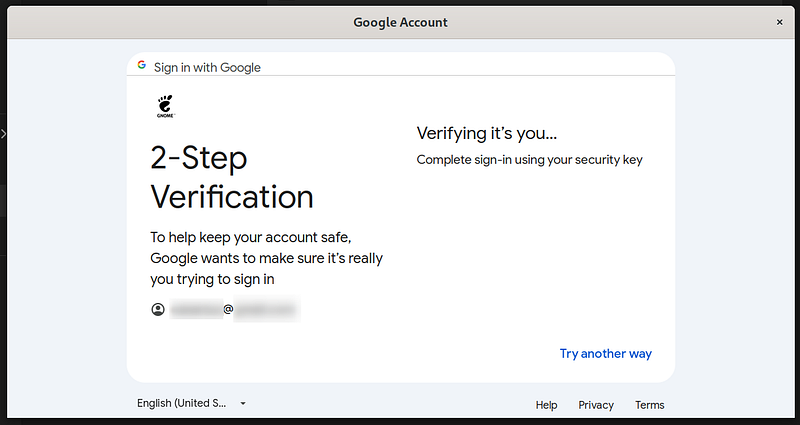Screen dimensions: 800x425
Task: Expand the side chevron at left edge
Action: point(3,134)
